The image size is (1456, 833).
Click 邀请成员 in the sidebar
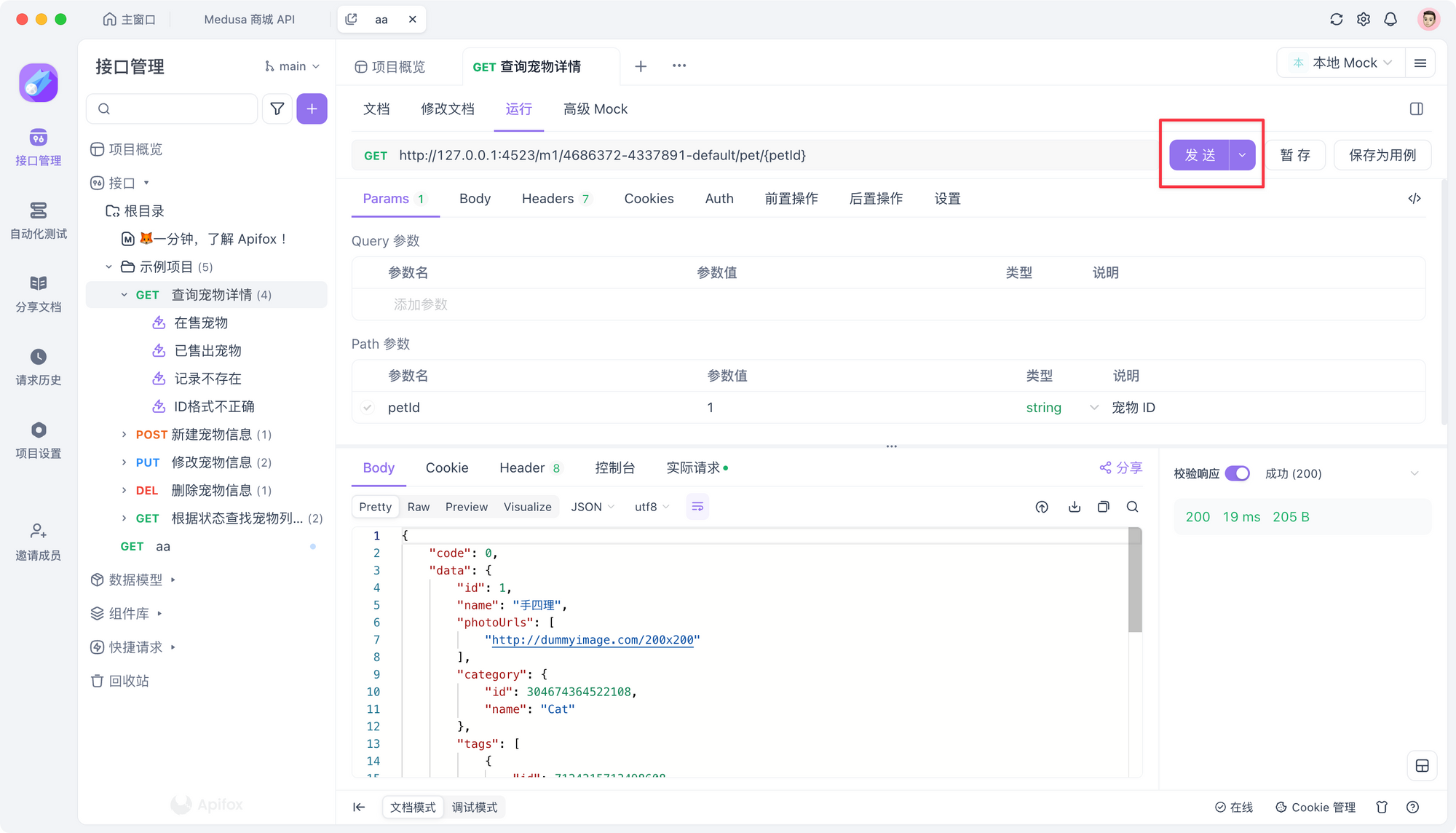[38, 542]
